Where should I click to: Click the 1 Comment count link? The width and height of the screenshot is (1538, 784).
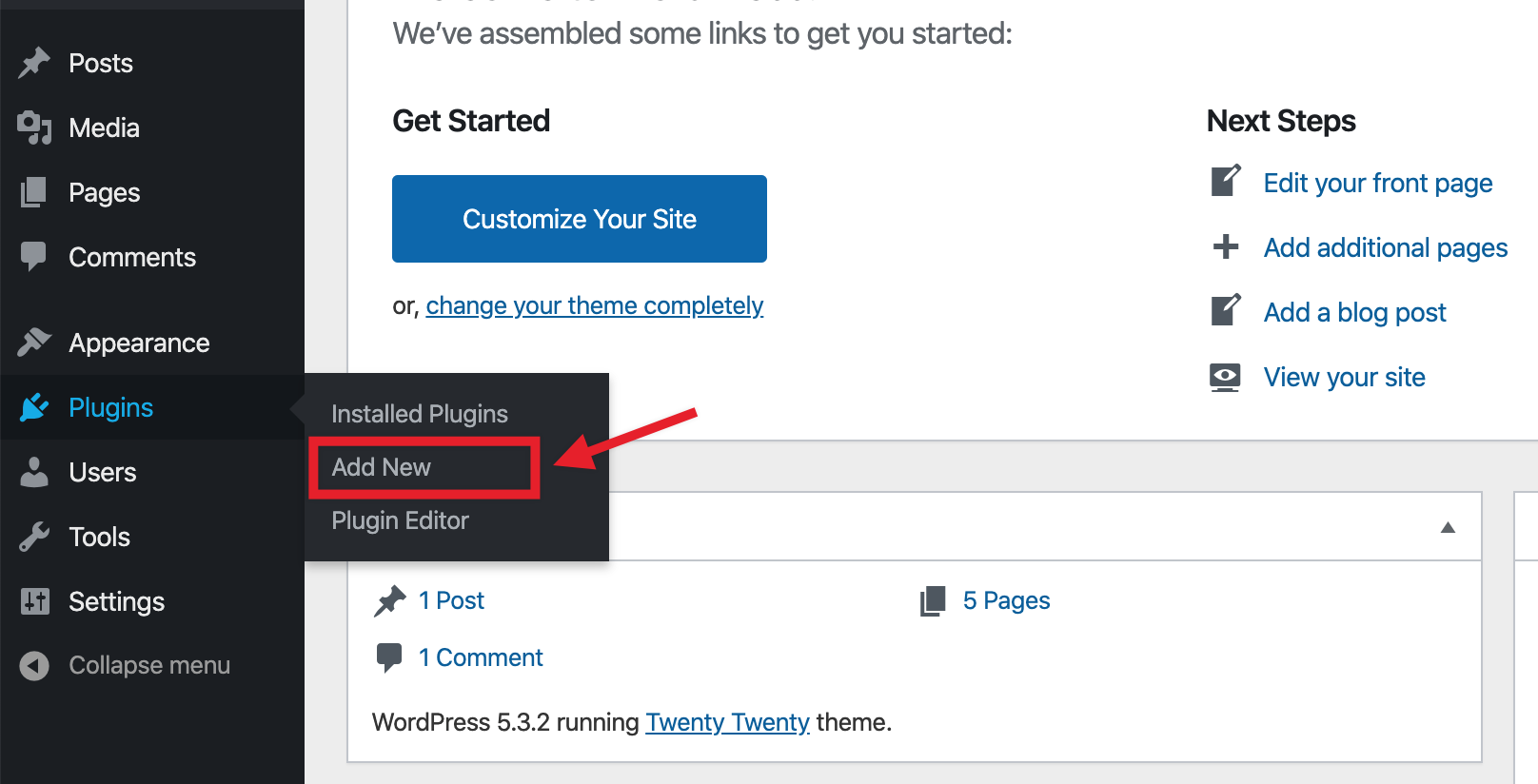(481, 657)
